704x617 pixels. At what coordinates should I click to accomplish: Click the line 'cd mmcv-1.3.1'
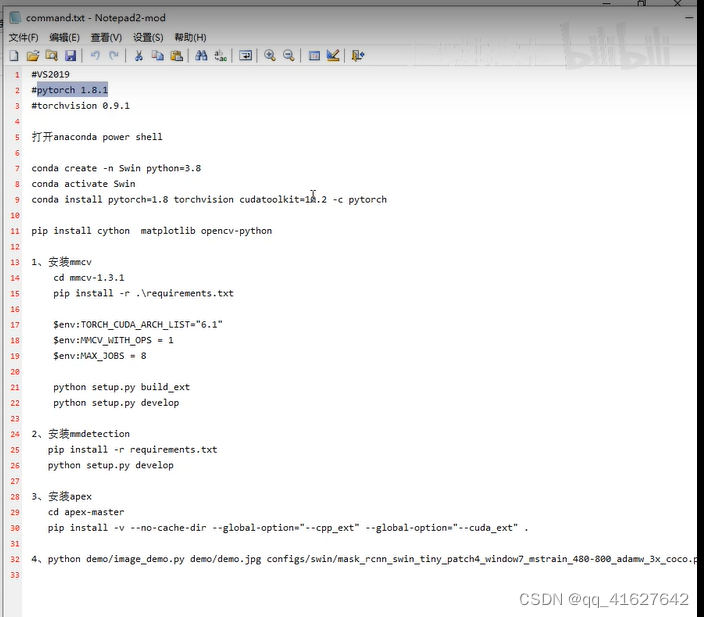[x=89, y=278]
